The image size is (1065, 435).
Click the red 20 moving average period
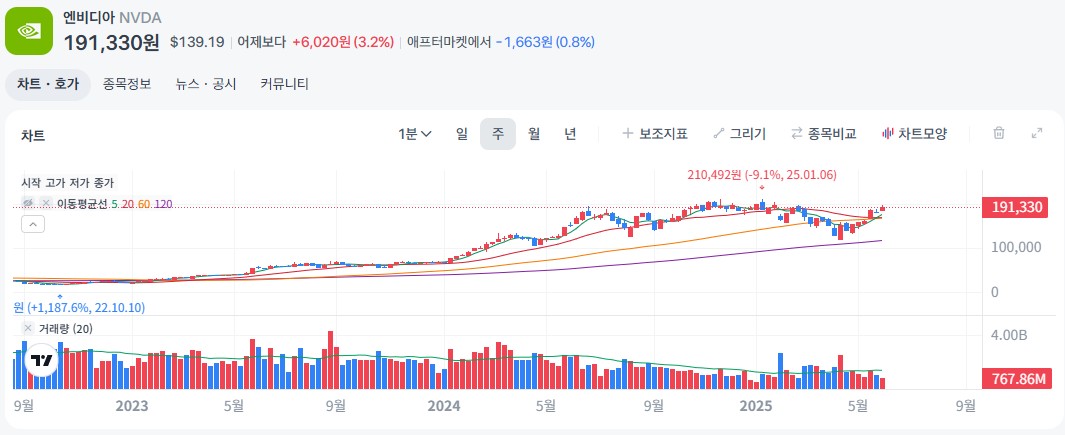pyautogui.click(x=128, y=203)
